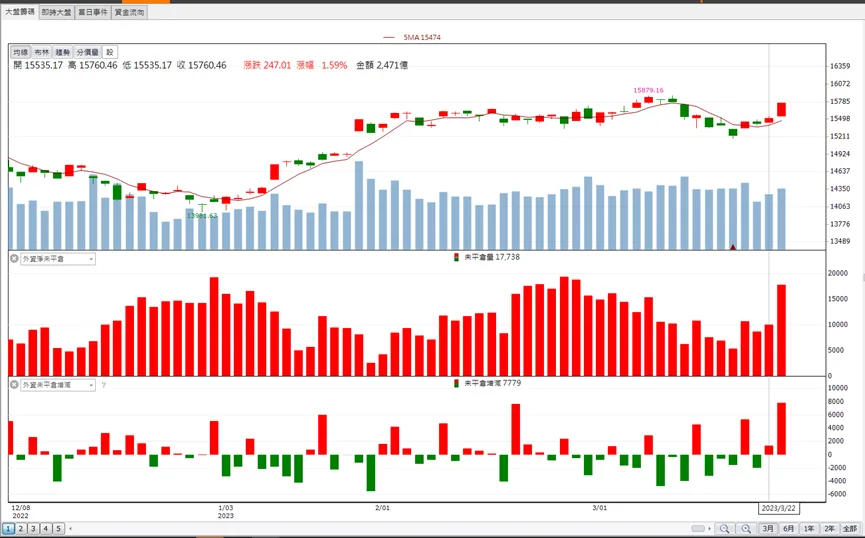Click the 漲跌 247.01 change value
The image size is (865, 538).
pos(267,65)
